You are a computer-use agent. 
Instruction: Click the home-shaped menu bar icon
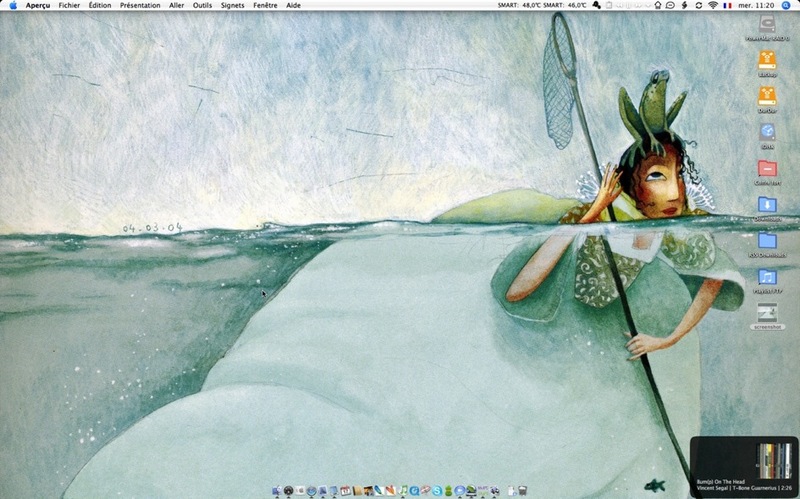coord(658,5)
